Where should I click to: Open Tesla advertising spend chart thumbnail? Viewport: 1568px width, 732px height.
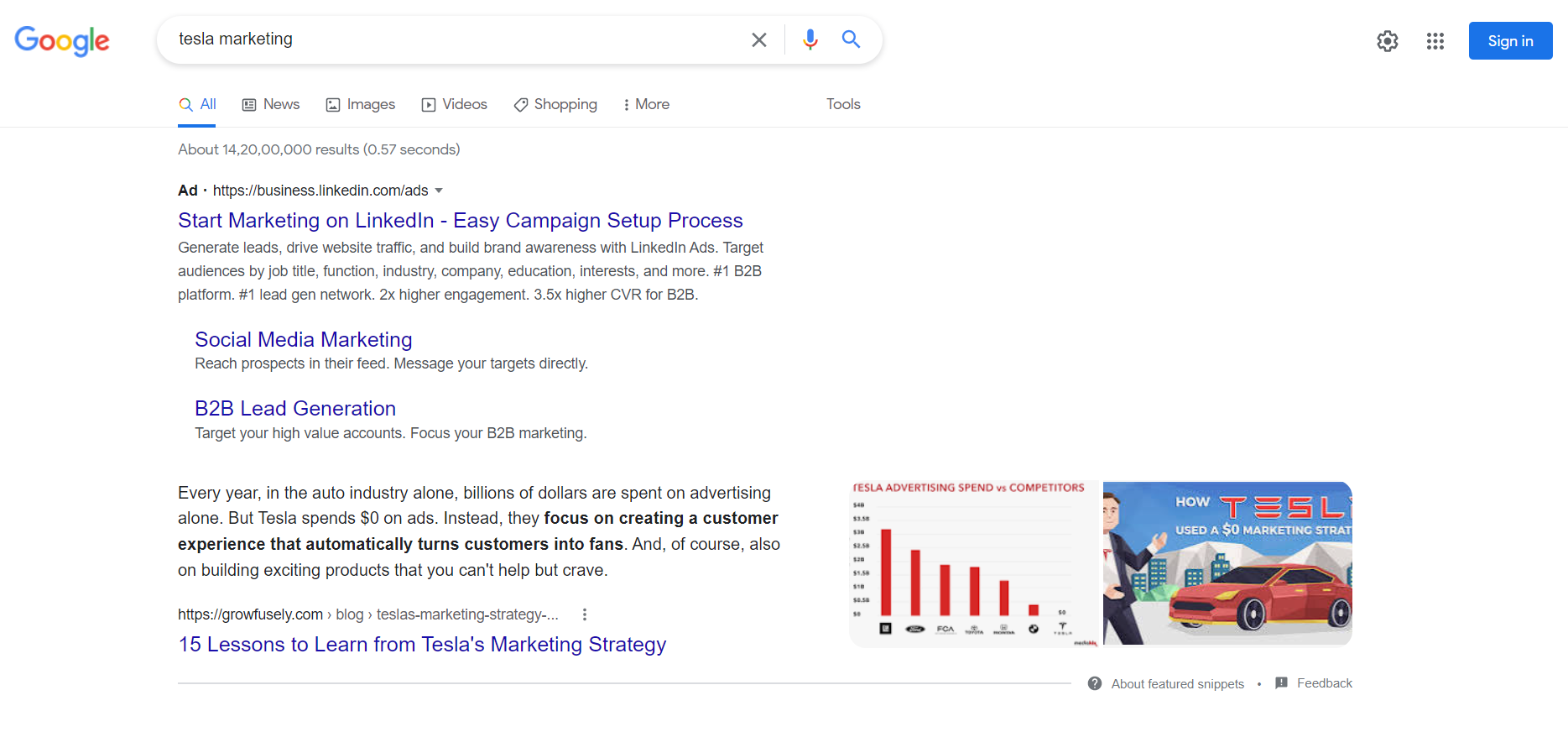coord(974,563)
